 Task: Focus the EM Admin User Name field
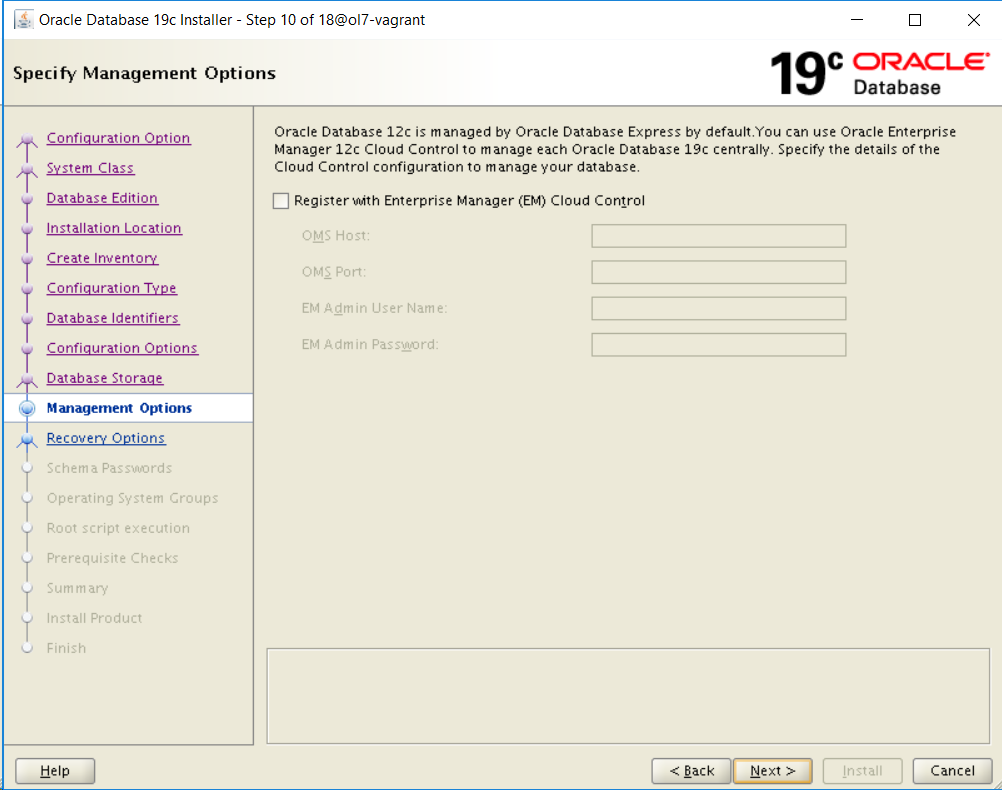tap(718, 308)
